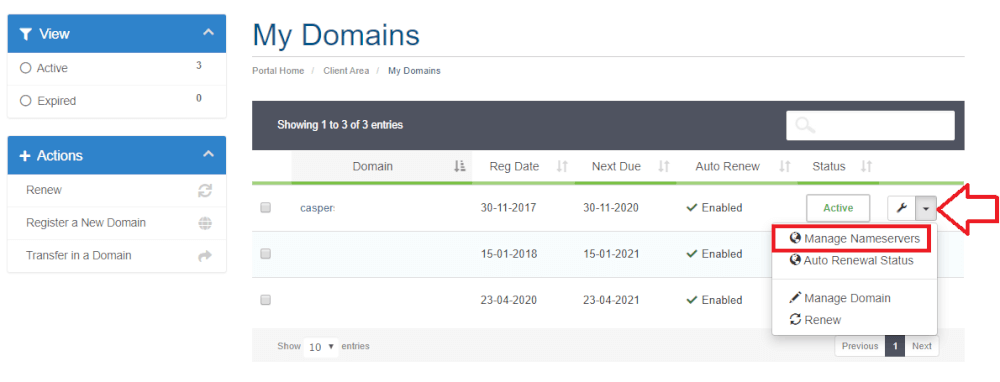This screenshot has width=1000, height=382.
Task: Select the Expired filter radio option
Action: click(x=26, y=101)
